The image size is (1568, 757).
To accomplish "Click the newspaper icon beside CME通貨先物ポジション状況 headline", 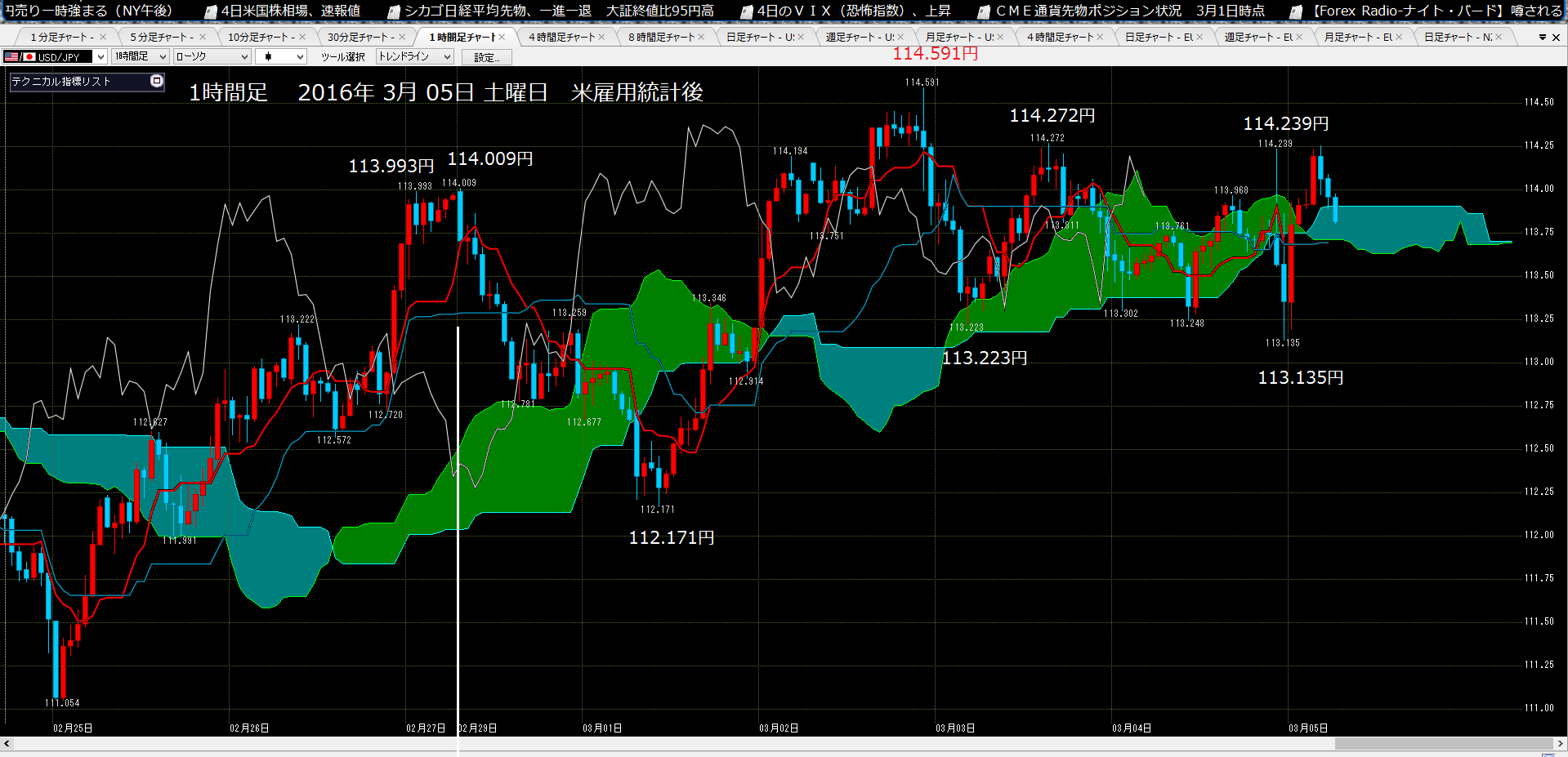I will 985,11.
